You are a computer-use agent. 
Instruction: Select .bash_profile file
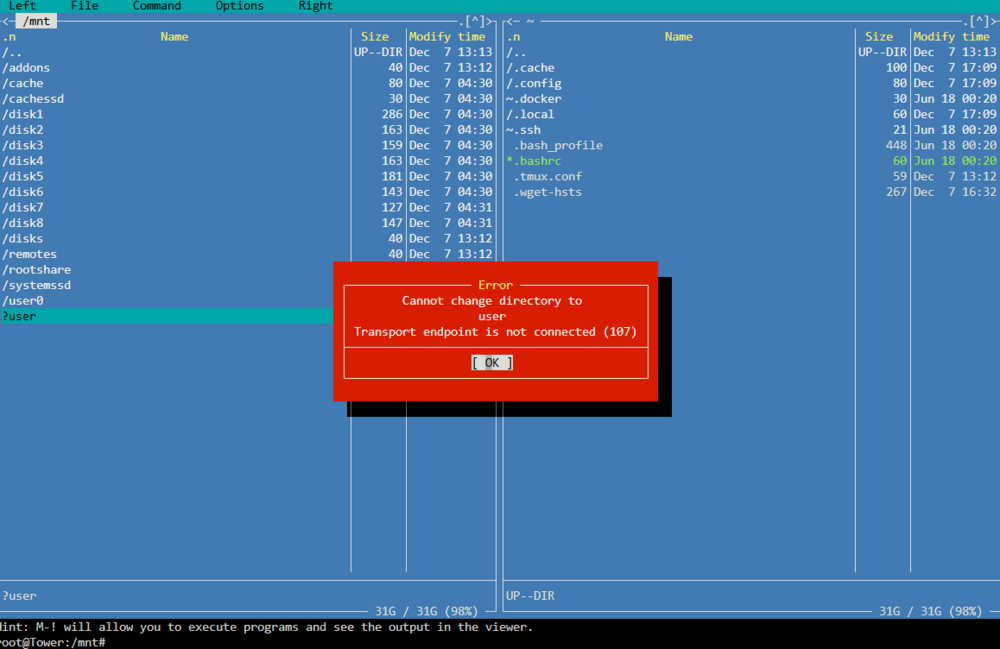coord(752,145)
